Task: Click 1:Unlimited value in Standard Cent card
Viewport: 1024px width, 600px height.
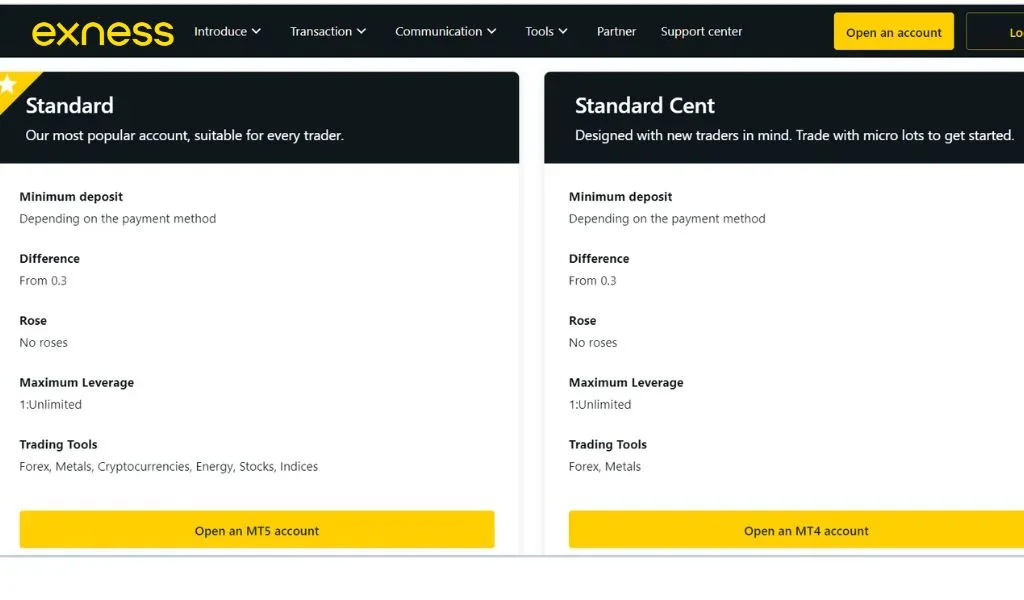Action: coord(600,405)
